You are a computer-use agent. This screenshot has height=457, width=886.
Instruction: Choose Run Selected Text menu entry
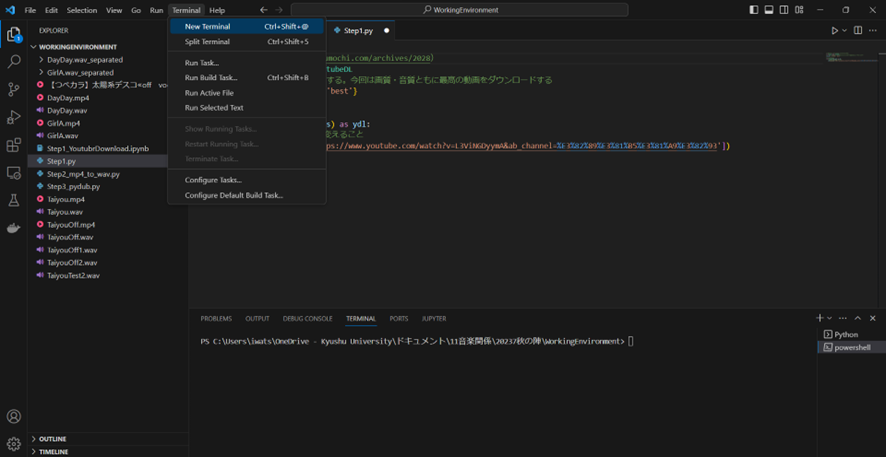pyautogui.click(x=246, y=107)
